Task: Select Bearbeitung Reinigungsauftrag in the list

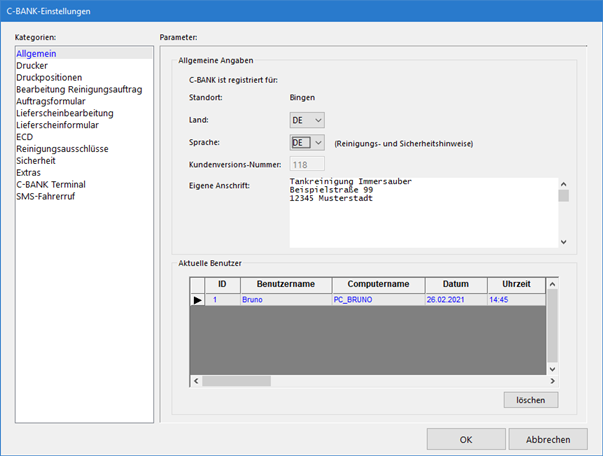Action: point(79,89)
